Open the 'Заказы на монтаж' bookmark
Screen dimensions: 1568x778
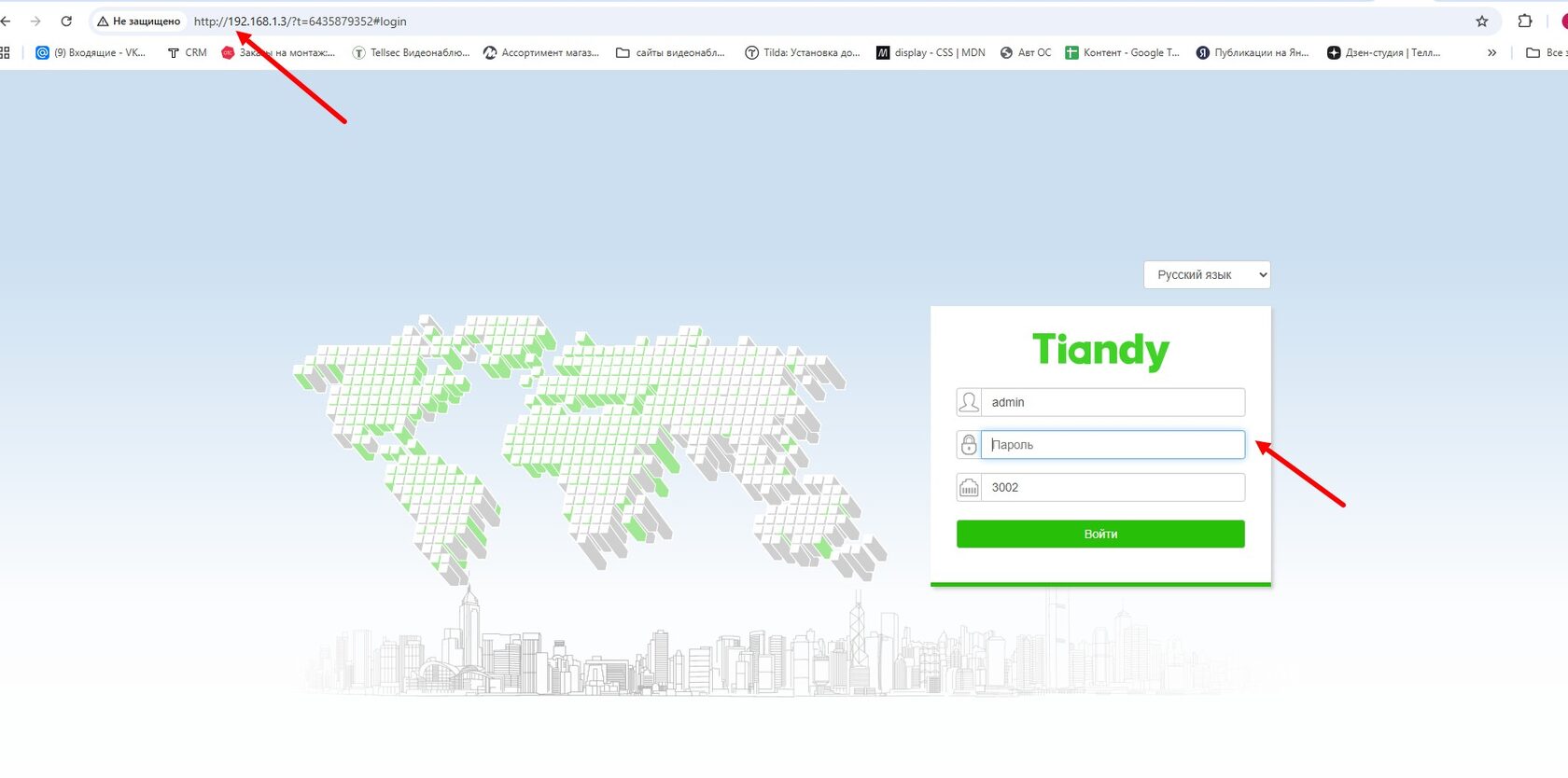(278, 52)
